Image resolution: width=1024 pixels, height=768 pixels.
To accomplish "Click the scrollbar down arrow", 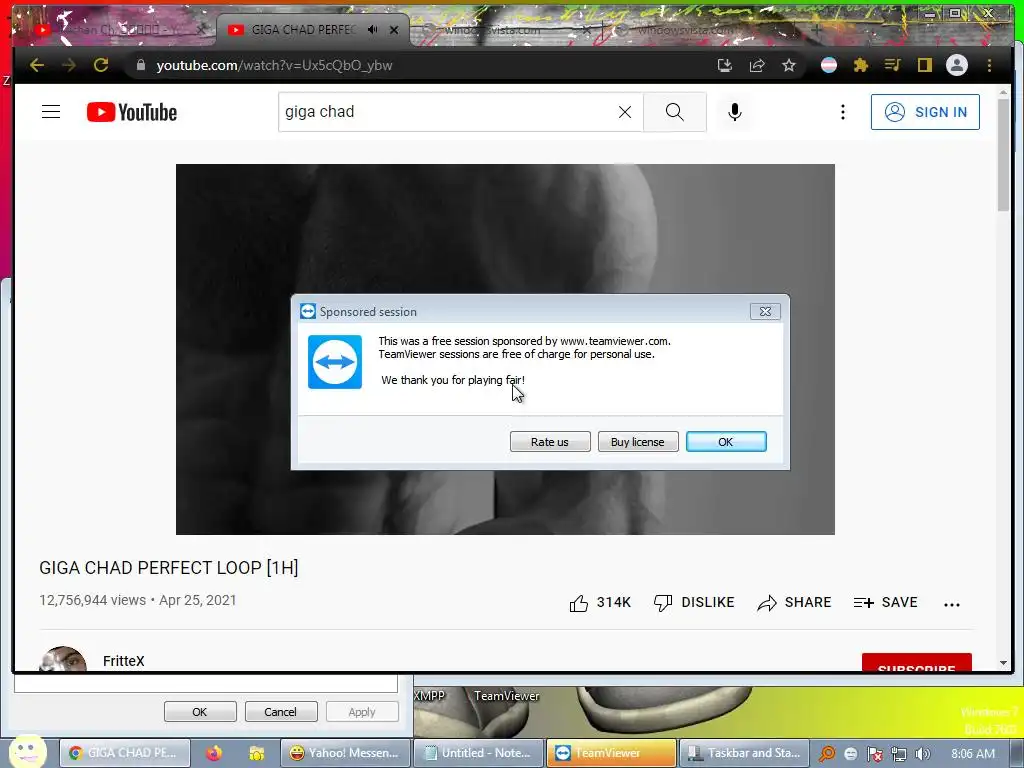I will pyautogui.click(x=1003, y=663).
